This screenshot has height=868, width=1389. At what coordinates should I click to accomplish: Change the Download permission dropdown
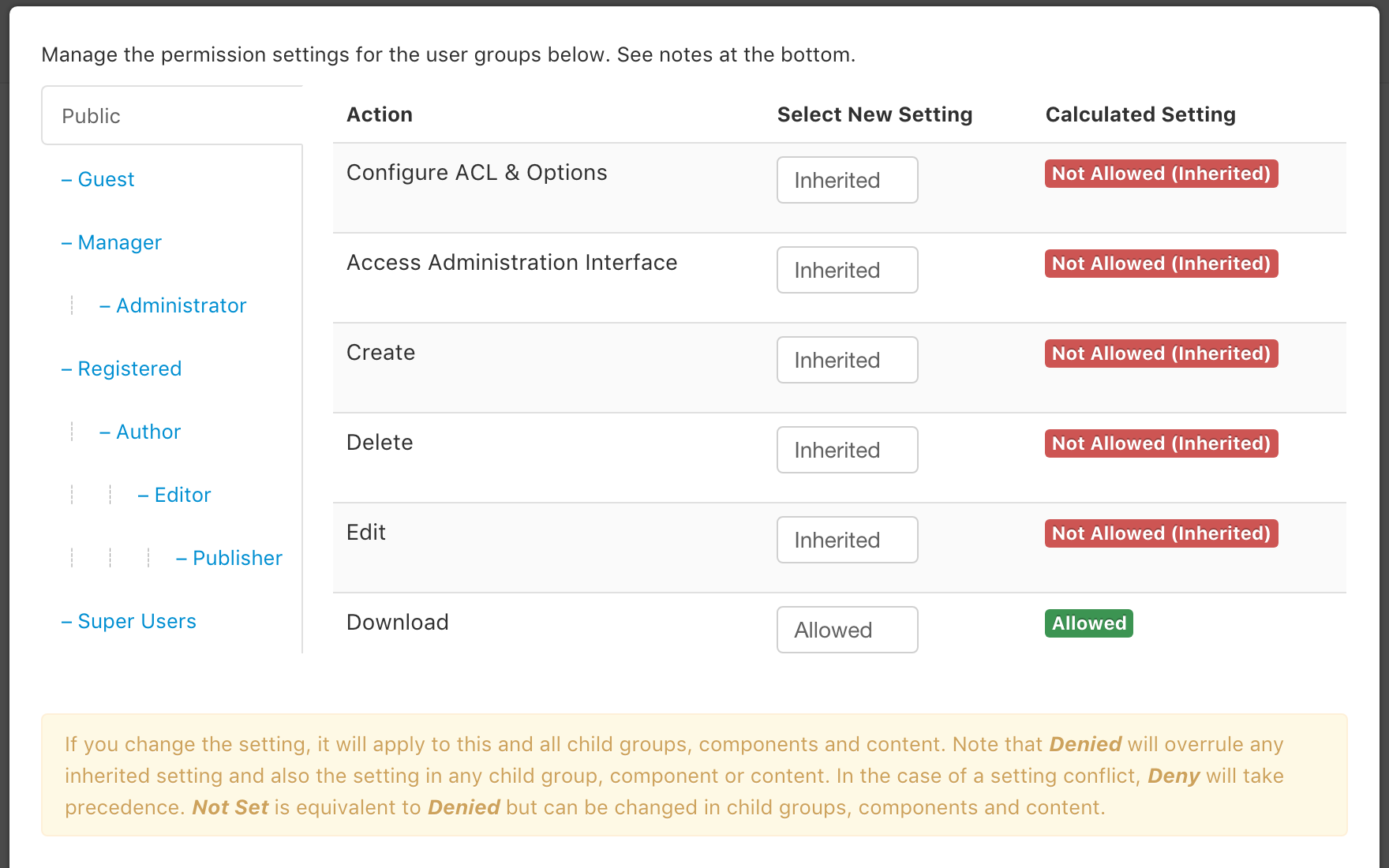click(847, 630)
